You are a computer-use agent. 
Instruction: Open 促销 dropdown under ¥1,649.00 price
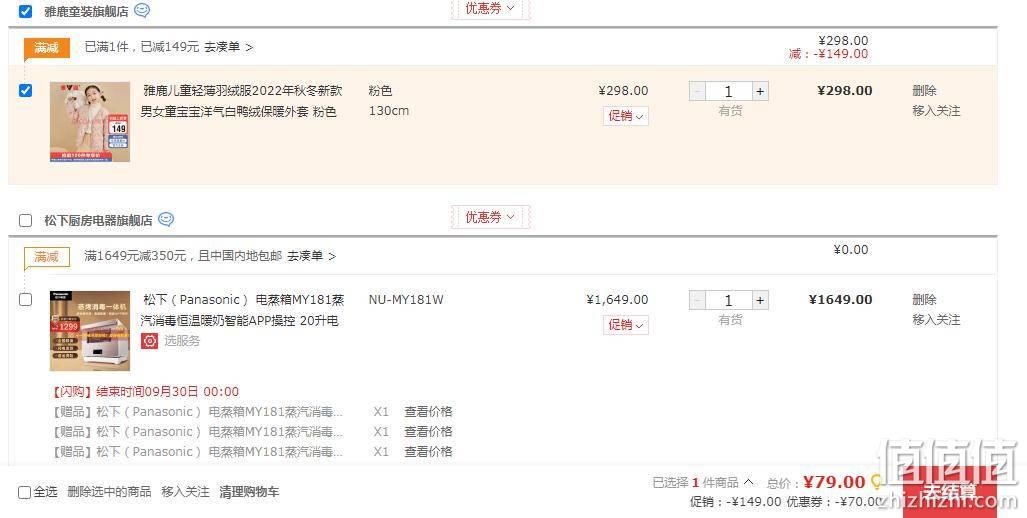click(626, 325)
